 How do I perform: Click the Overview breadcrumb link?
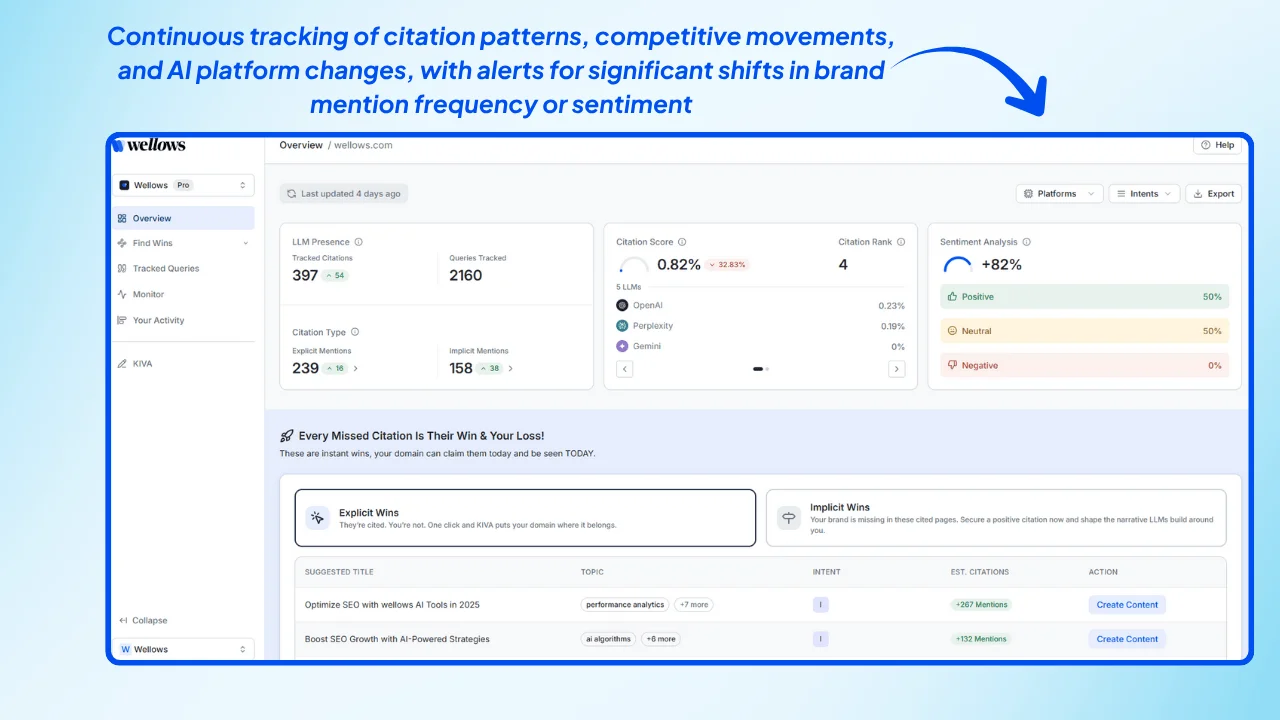(x=301, y=145)
